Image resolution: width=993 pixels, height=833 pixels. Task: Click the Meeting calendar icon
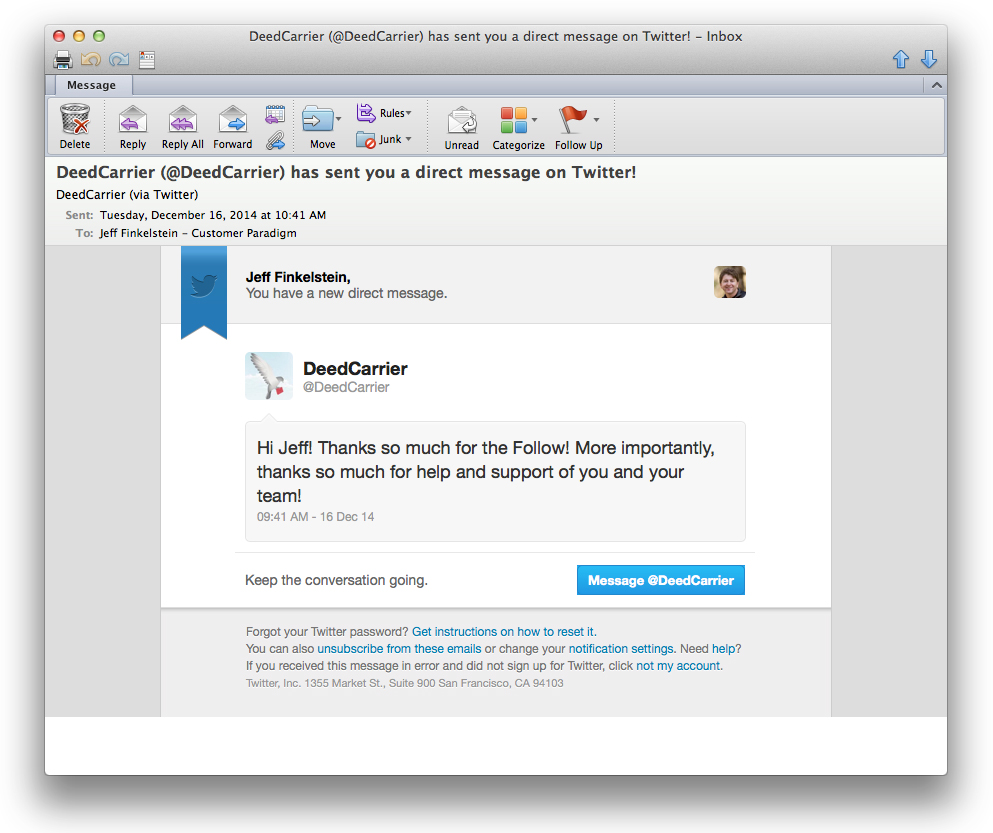coord(275,115)
